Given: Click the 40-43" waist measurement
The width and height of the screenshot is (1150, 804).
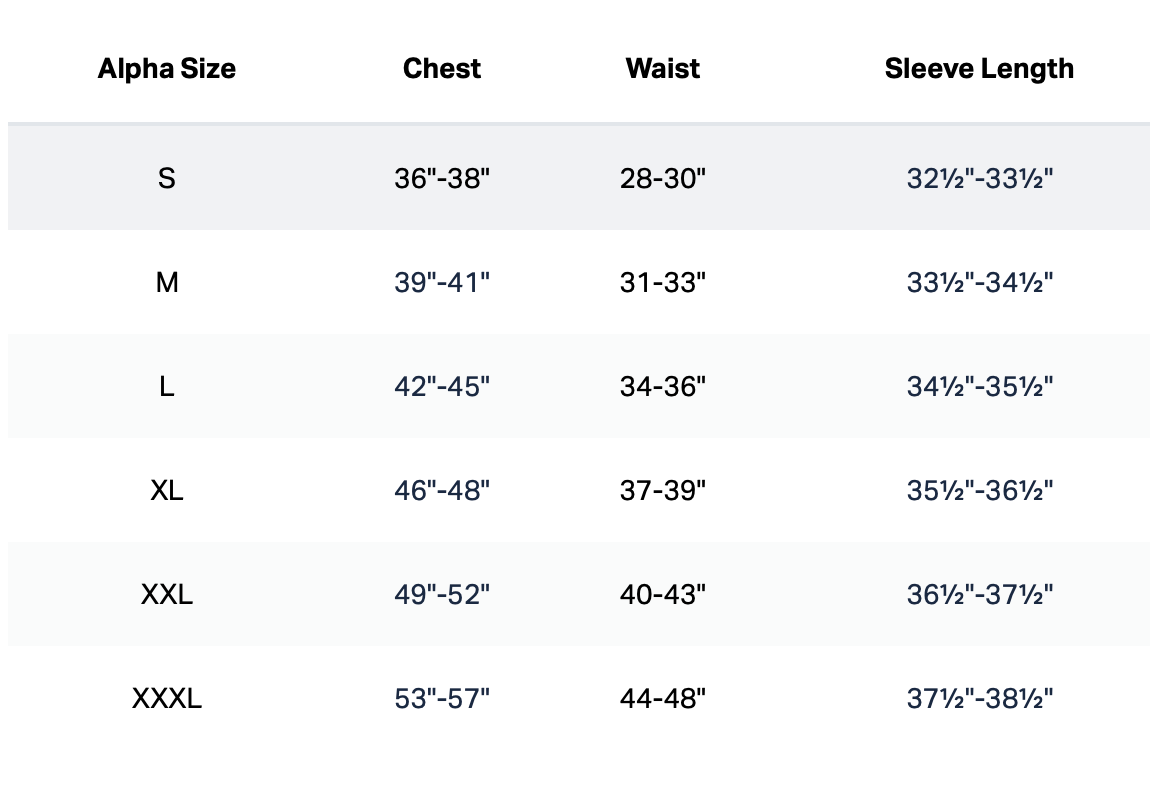Looking at the screenshot, I should click(663, 595).
